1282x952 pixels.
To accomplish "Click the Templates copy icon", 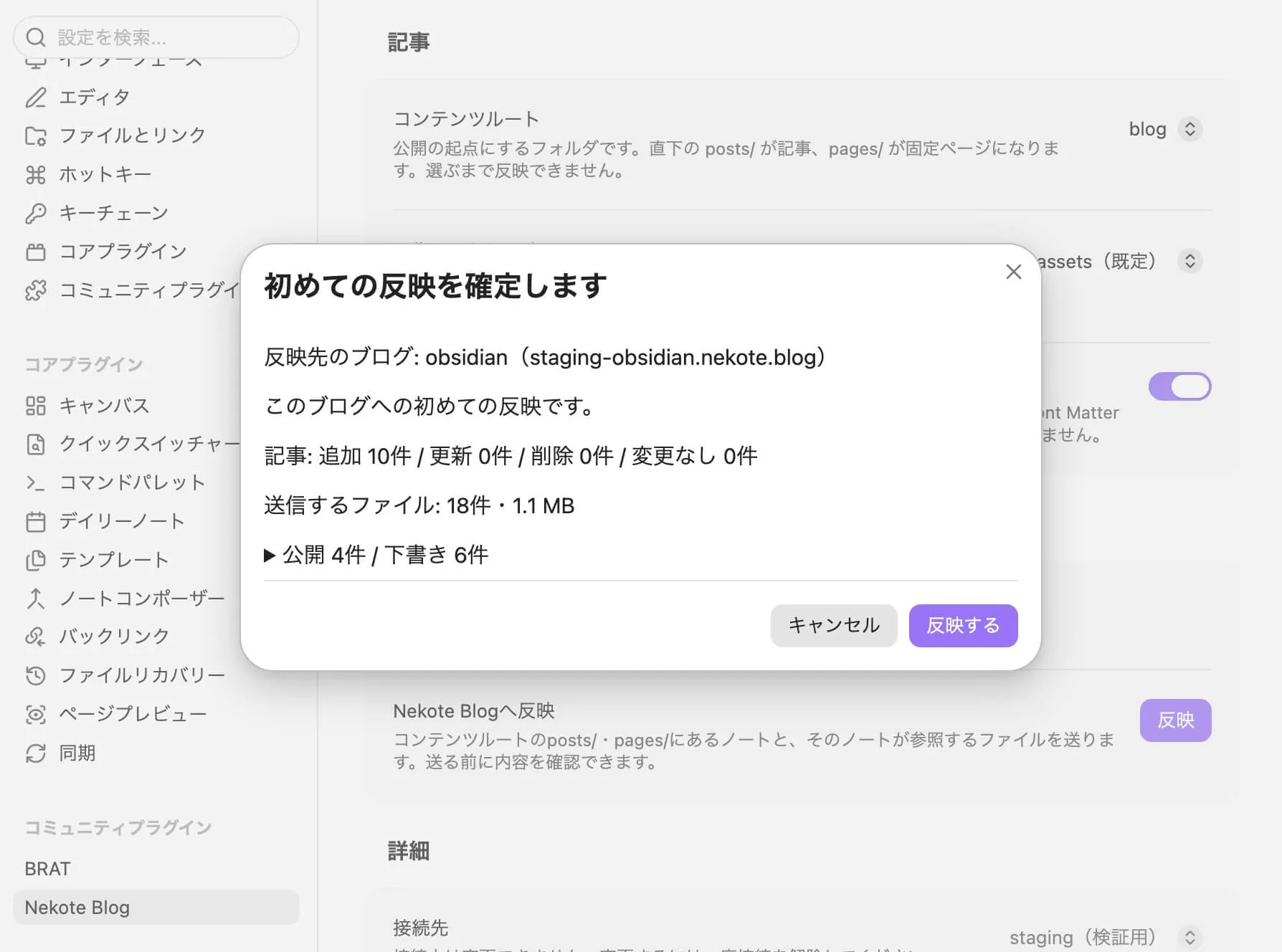I will 36,560.
